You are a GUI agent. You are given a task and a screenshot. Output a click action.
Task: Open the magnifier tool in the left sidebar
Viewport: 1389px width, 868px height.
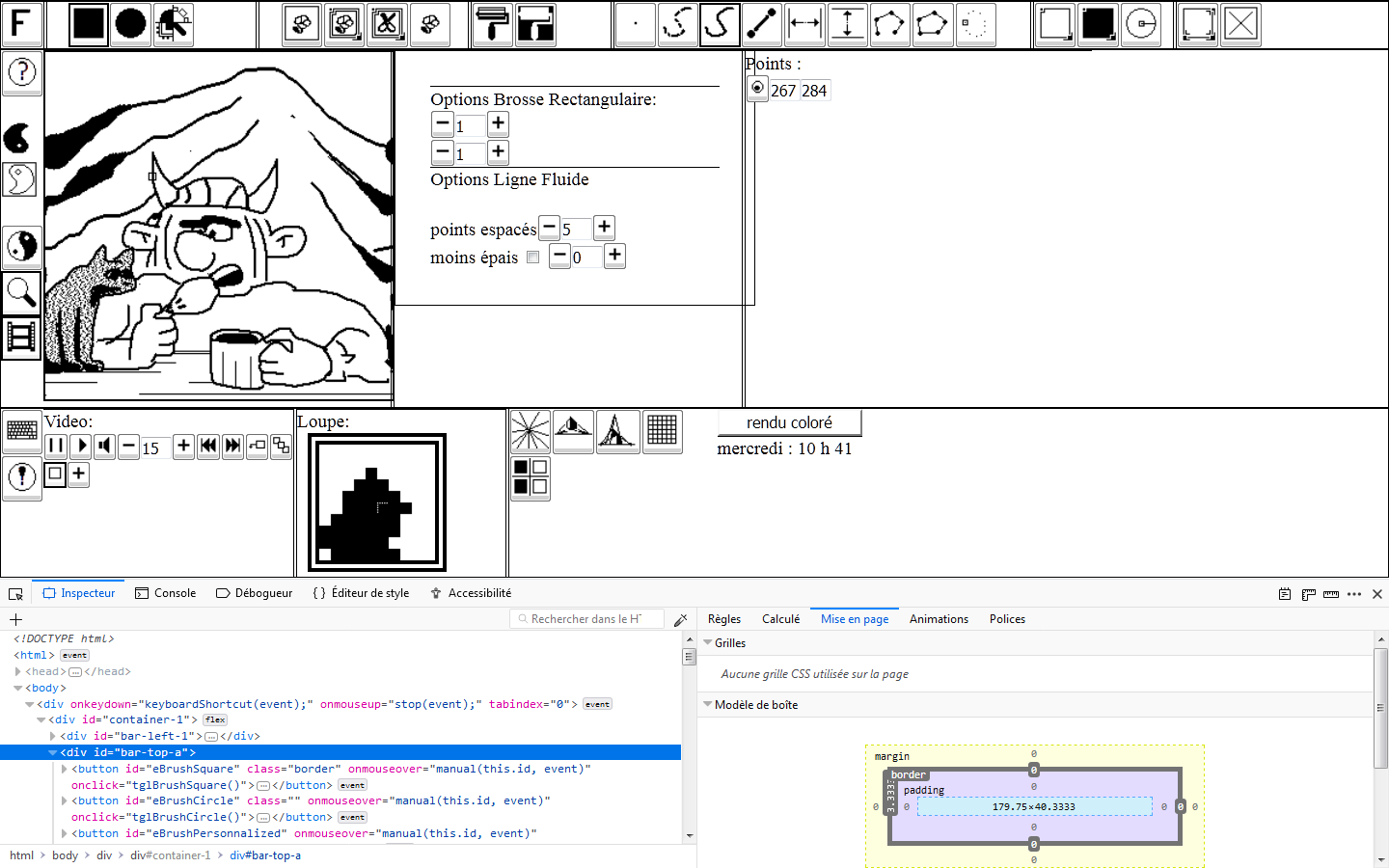tap(21, 292)
